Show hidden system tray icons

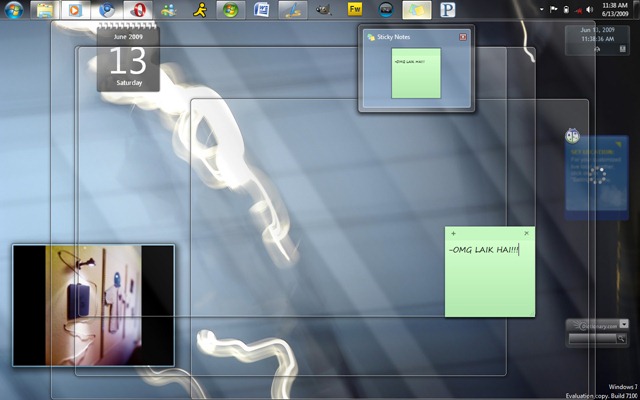click(541, 9)
